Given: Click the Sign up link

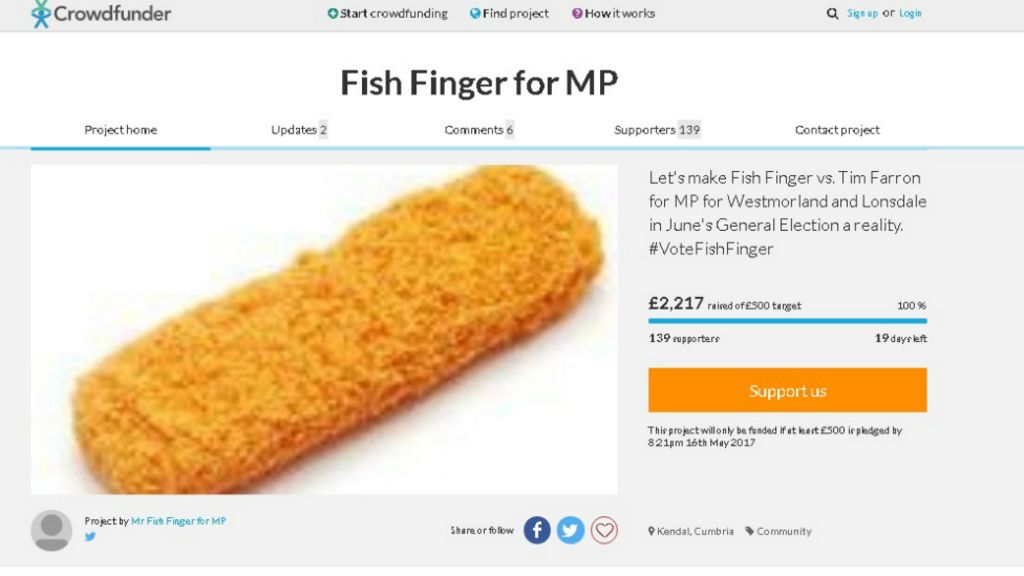Looking at the screenshot, I should (862, 14).
